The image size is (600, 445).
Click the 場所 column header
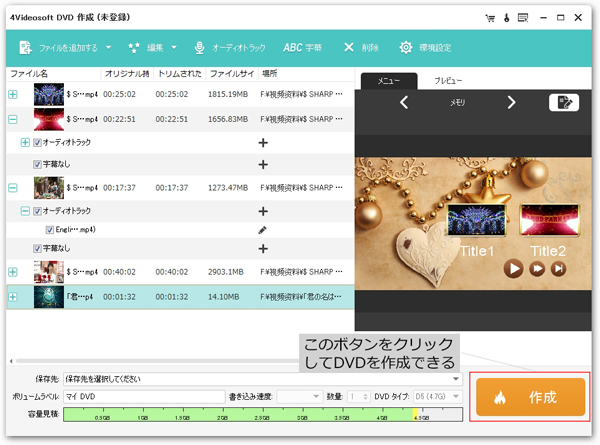pyautogui.click(x=306, y=73)
